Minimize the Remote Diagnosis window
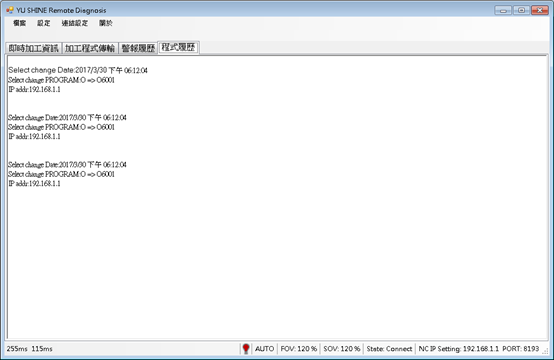Screen dimensions: 554x360 point(503,10)
